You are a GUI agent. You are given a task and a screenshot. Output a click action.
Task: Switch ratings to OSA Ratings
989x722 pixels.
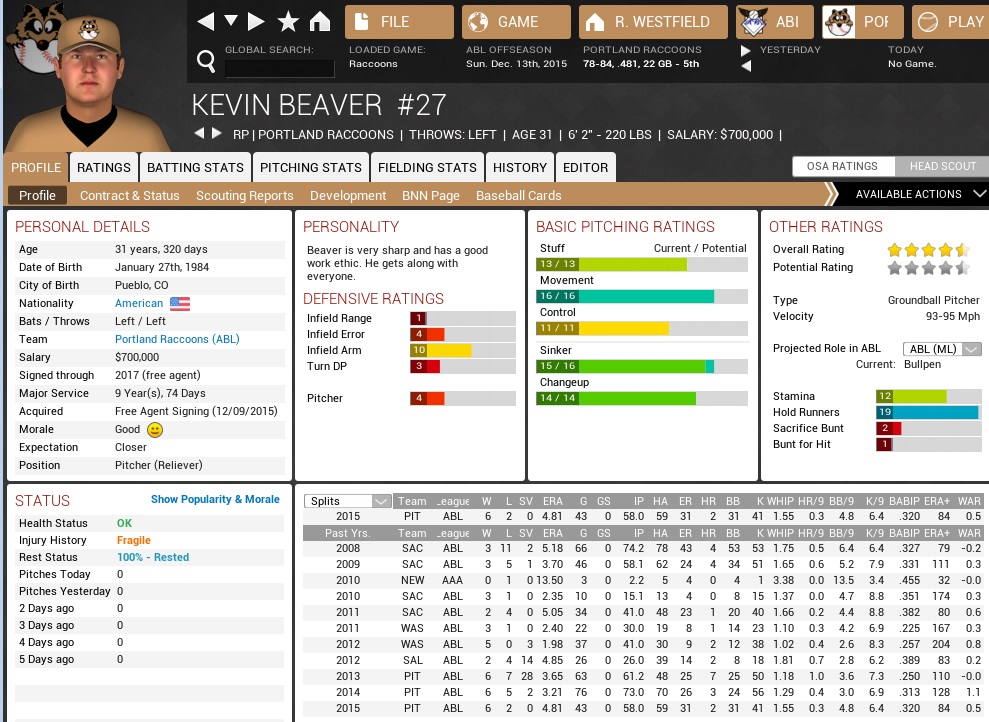click(x=841, y=166)
